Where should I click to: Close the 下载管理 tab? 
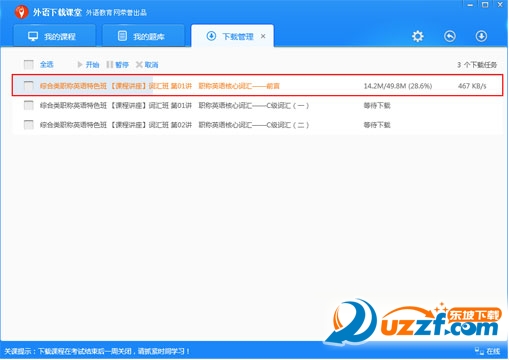(x=263, y=36)
